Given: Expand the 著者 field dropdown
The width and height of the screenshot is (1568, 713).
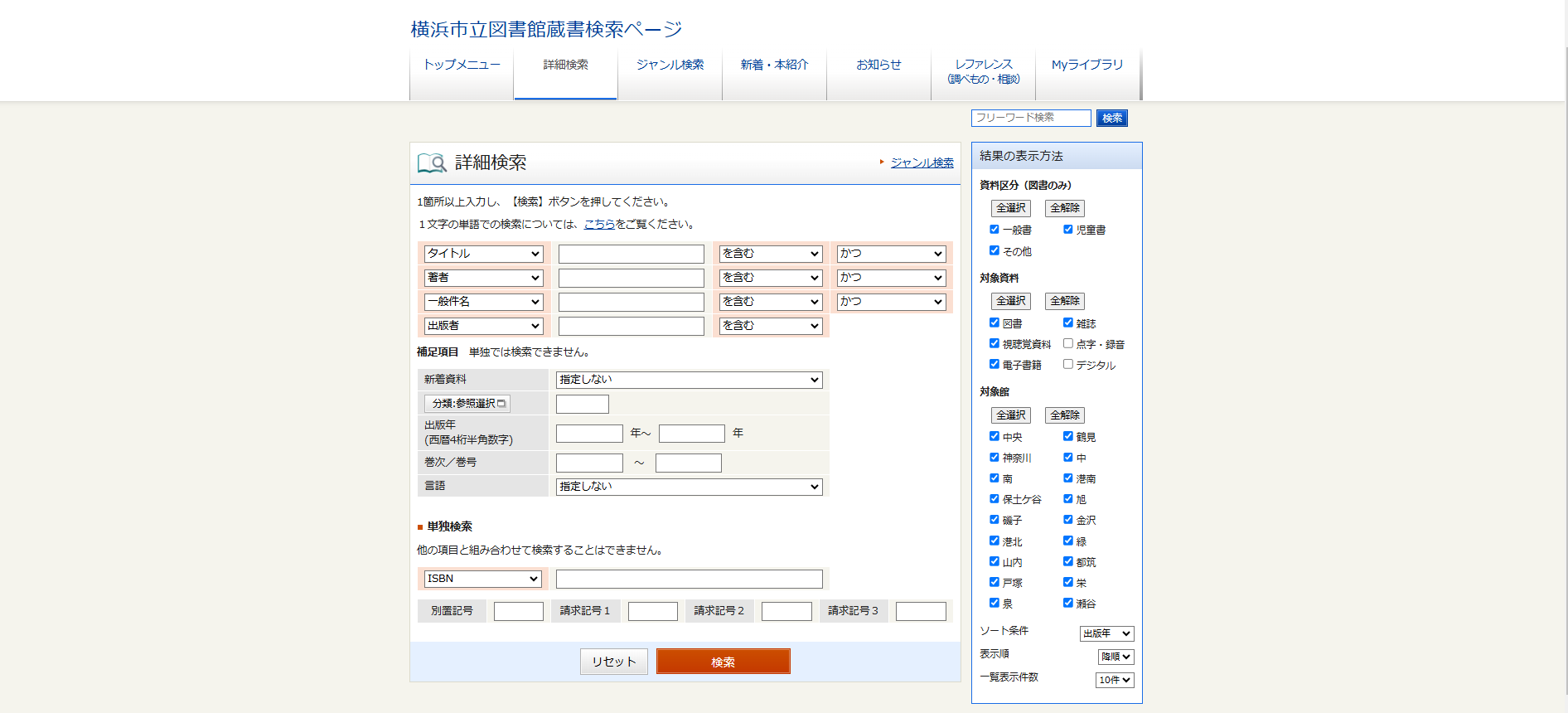Looking at the screenshot, I should pos(483,278).
